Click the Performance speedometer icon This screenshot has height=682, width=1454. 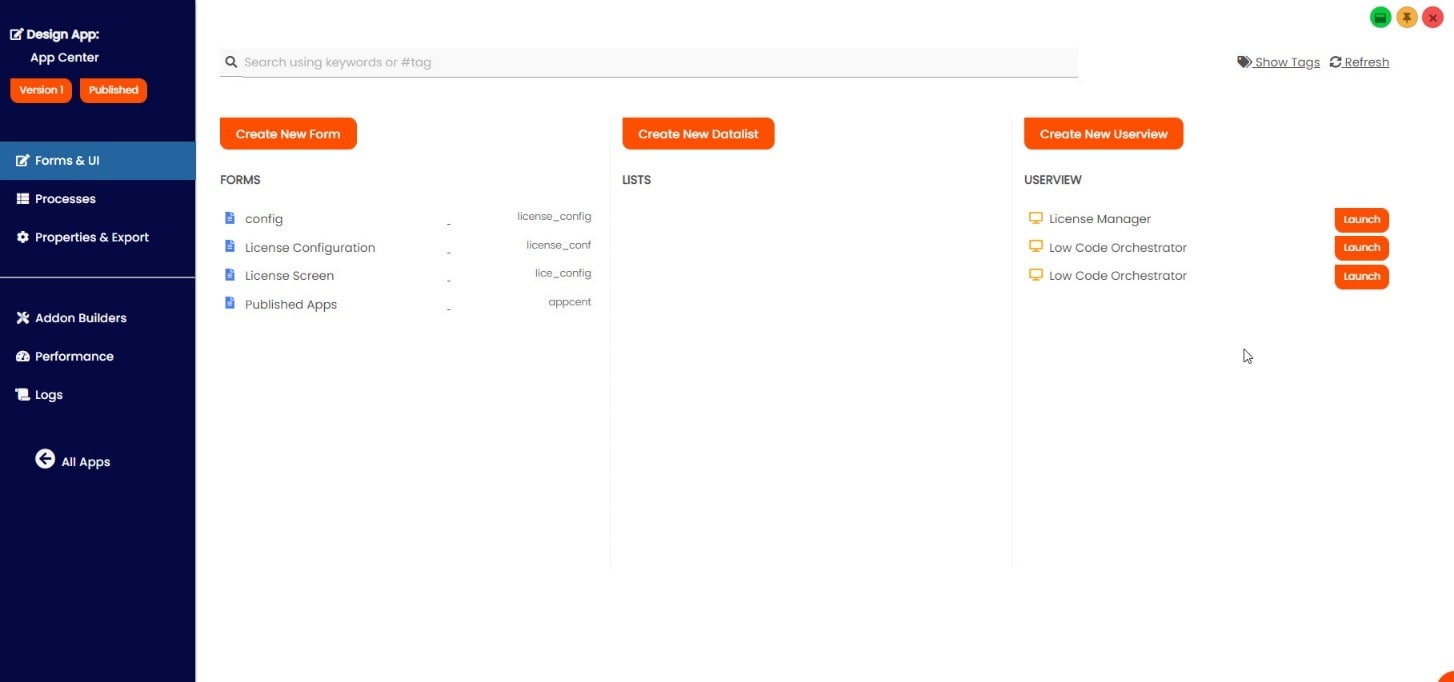pyautogui.click(x=22, y=356)
